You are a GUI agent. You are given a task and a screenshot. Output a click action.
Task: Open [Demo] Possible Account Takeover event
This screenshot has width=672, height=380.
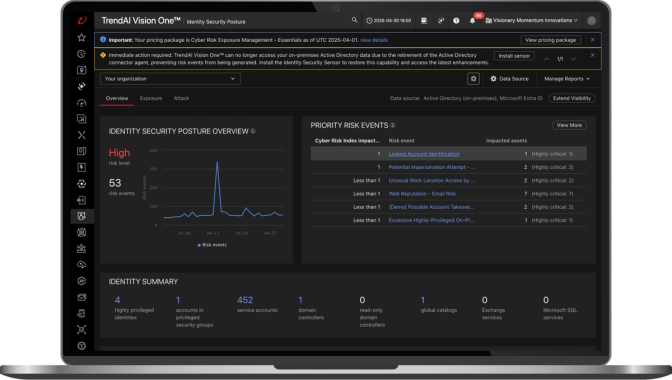(x=431, y=207)
